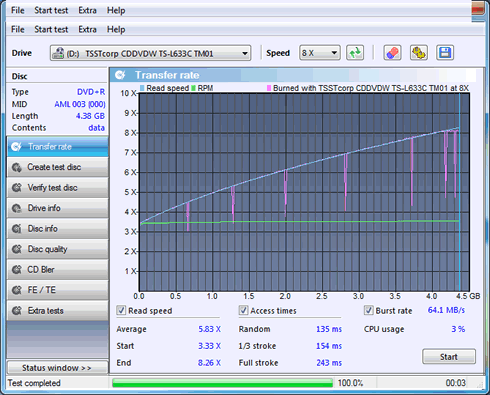Click the Burst rate value 64.1 MB/s
Image resolution: width=490 pixels, height=395 pixels.
pyautogui.click(x=446, y=310)
